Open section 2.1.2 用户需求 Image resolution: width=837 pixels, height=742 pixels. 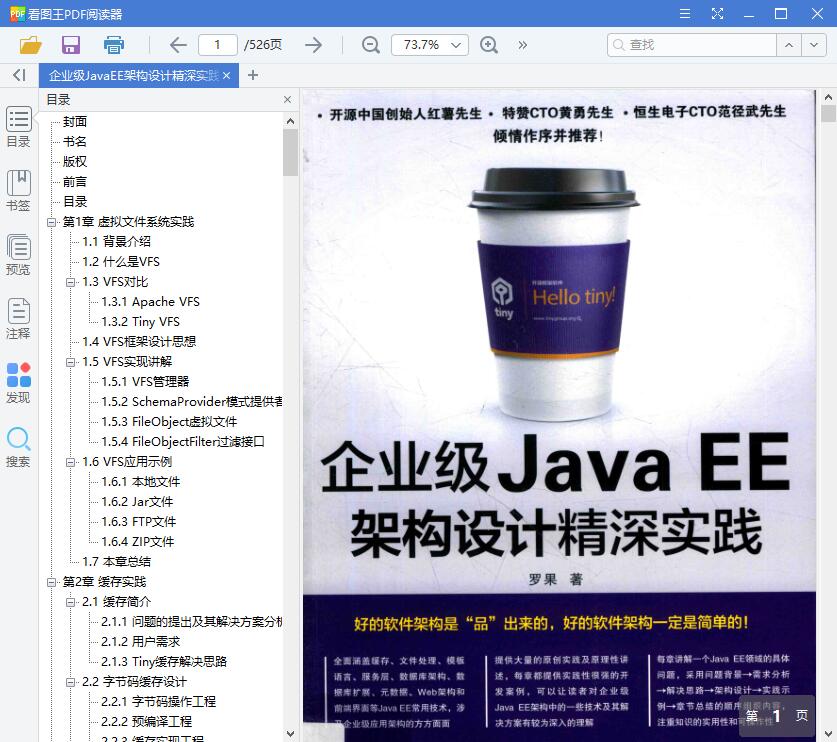[x=141, y=642]
